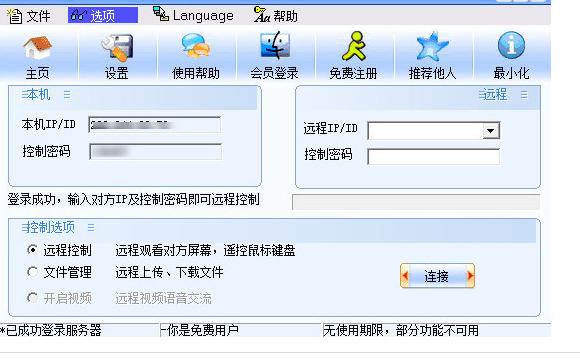Expand the 远程IP/ID dropdown arrow

coord(491,131)
